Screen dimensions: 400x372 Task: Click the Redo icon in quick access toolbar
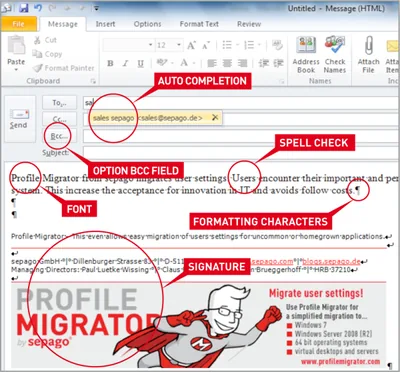[53, 7]
